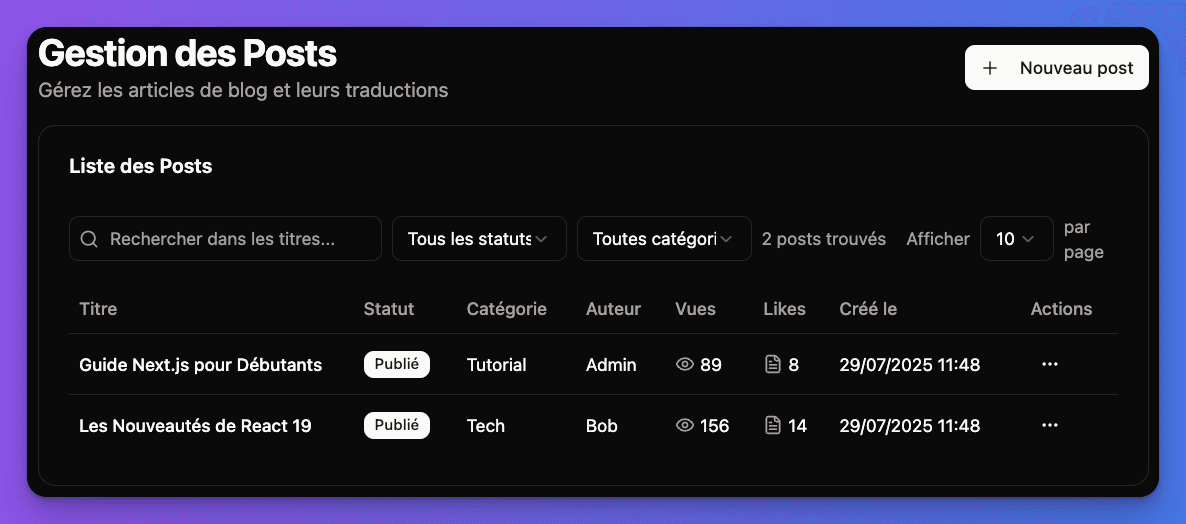The image size is (1186, 524).
Task: Expand the Tous les statuts dropdown
Action: coord(479,239)
